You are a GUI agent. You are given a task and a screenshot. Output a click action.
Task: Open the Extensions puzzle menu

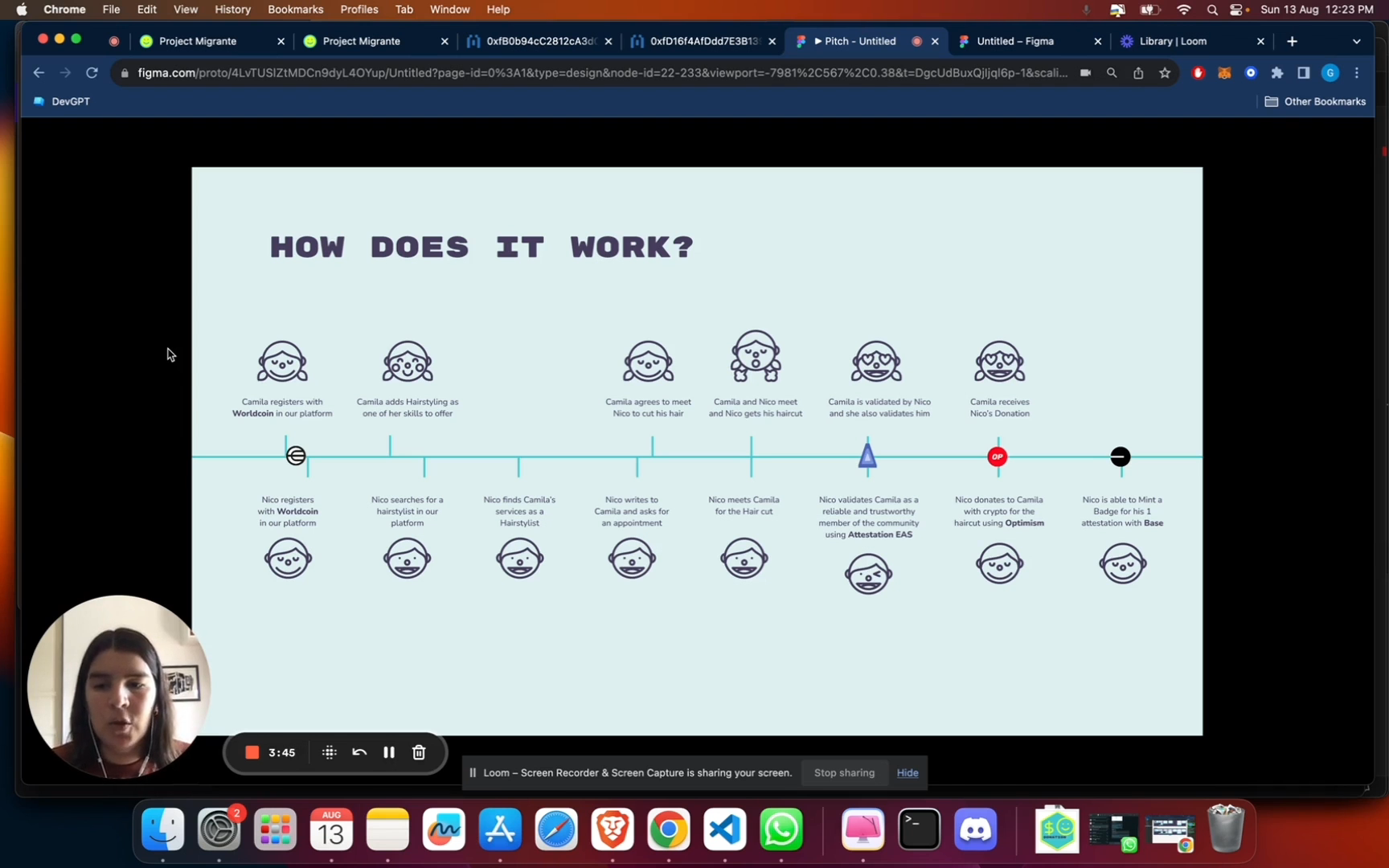(1277, 72)
